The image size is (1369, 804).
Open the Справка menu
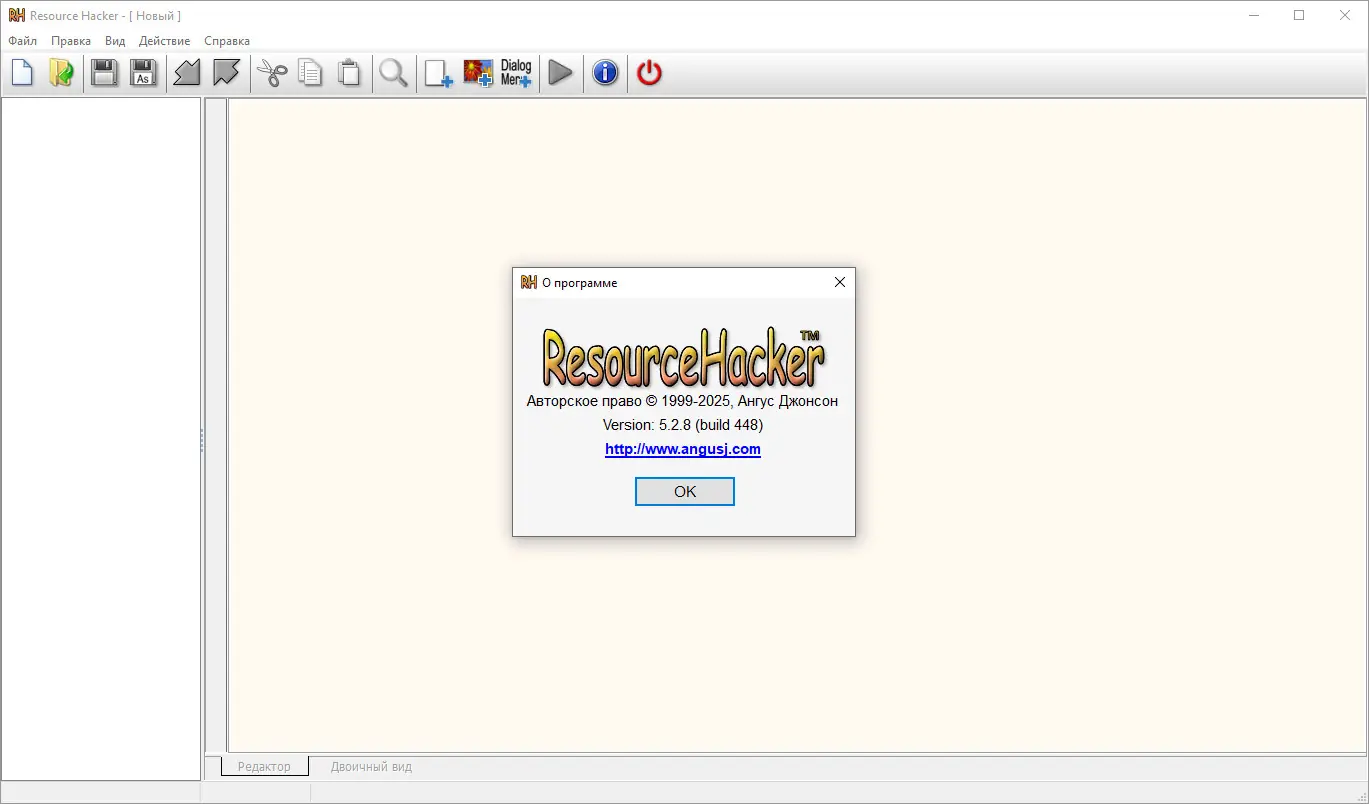tap(227, 41)
